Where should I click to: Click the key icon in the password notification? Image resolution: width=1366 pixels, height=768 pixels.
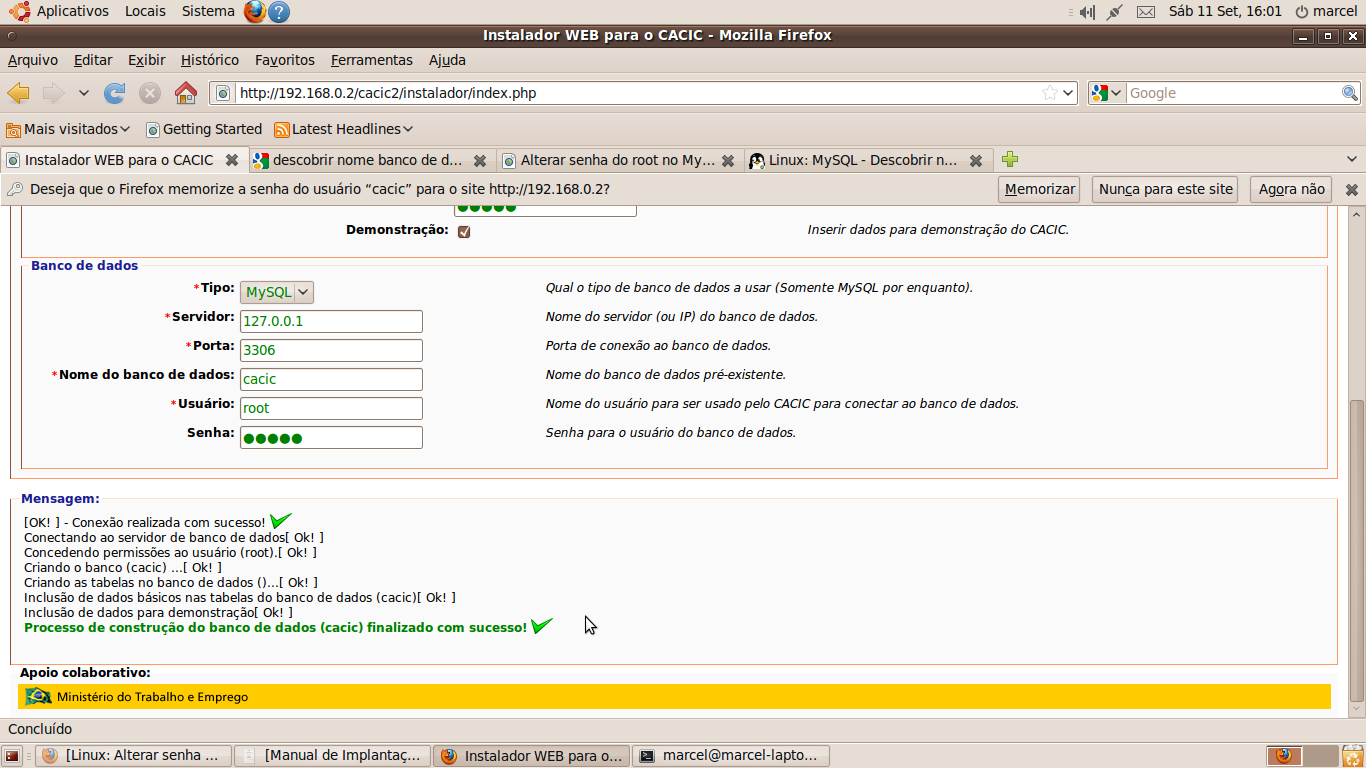[x=15, y=189]
